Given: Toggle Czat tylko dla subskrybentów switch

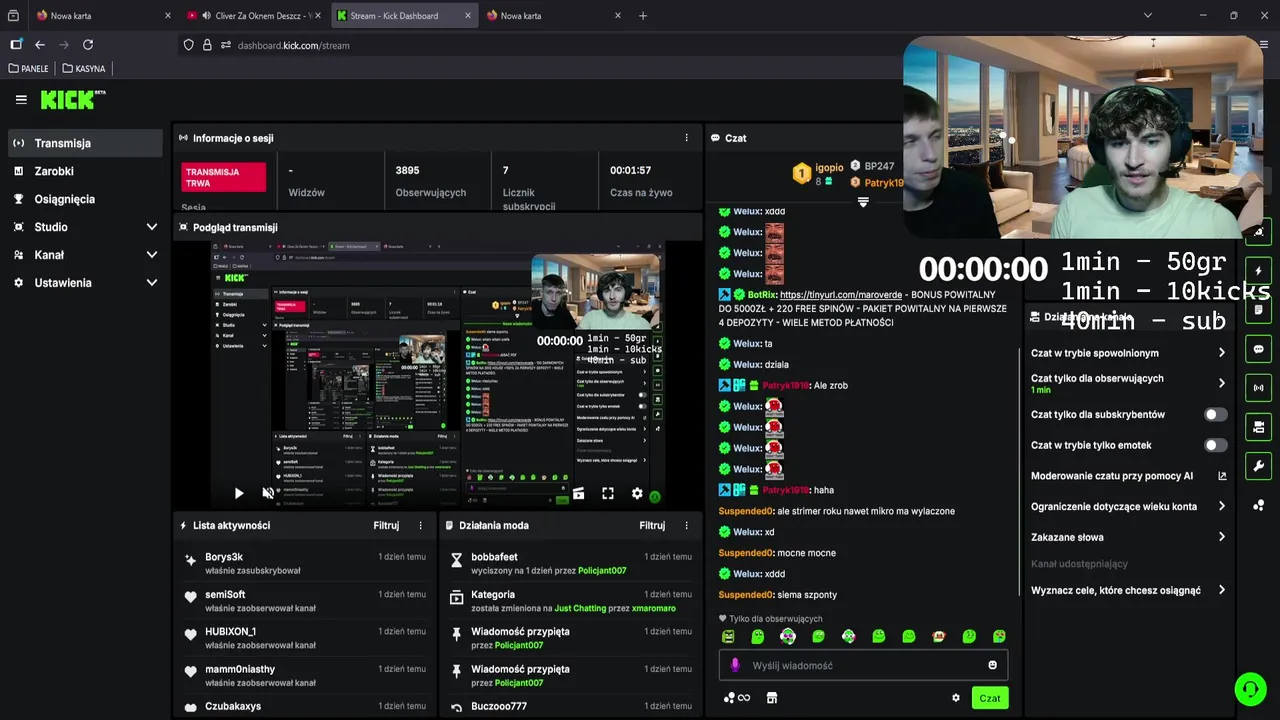Looking at the screenshot, I should 1215,414.
